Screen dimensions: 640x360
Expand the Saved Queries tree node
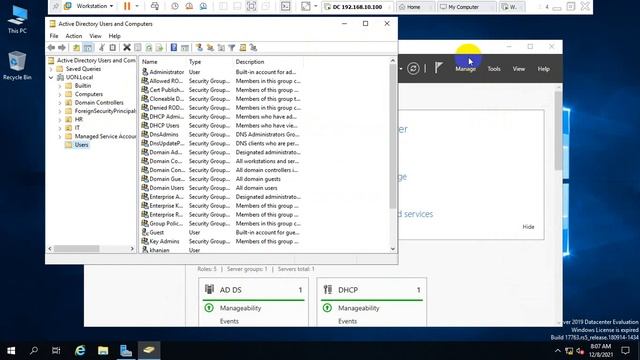point(51,69)
